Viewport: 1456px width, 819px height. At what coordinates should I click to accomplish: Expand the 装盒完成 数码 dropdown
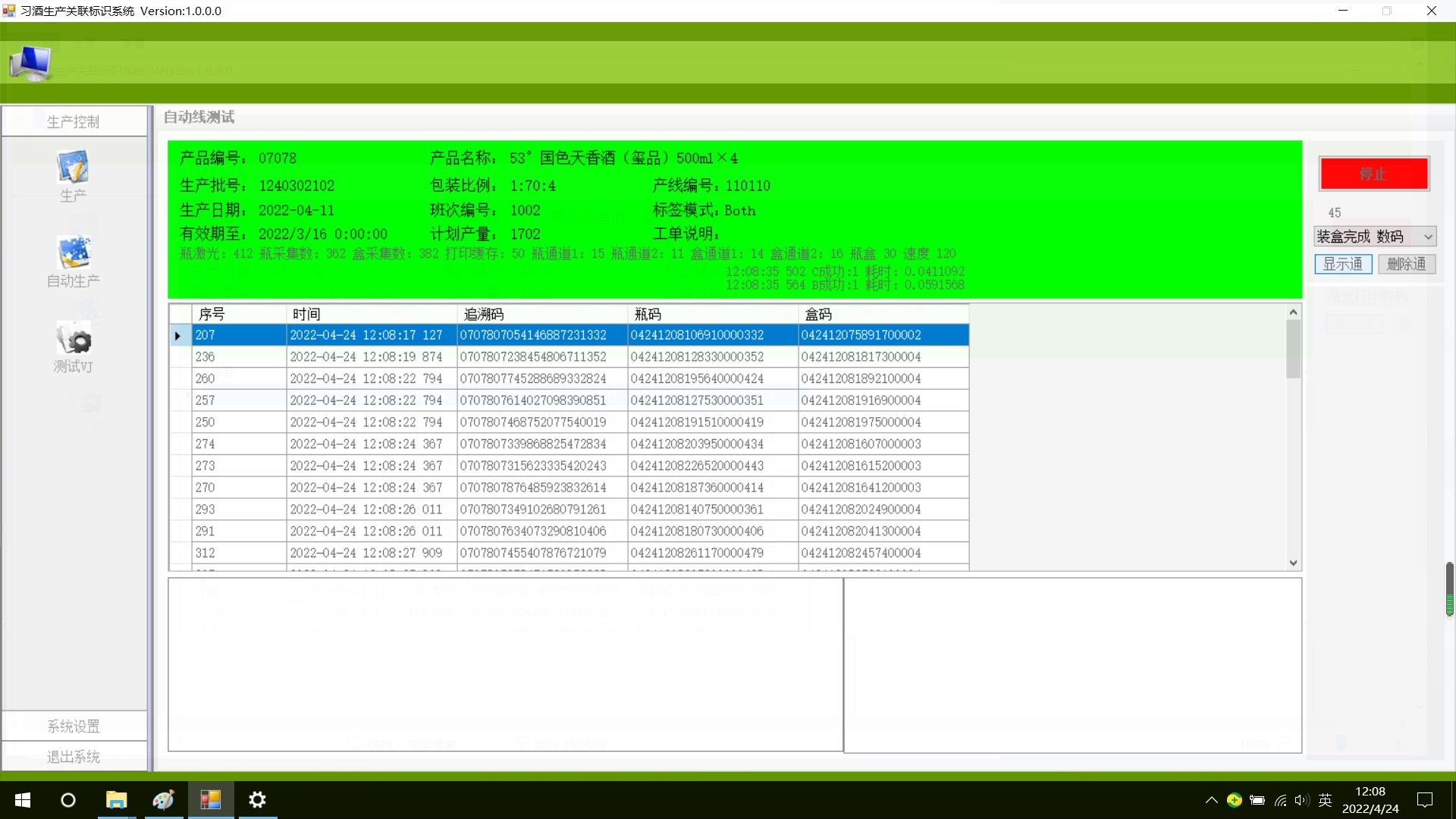1428,237
